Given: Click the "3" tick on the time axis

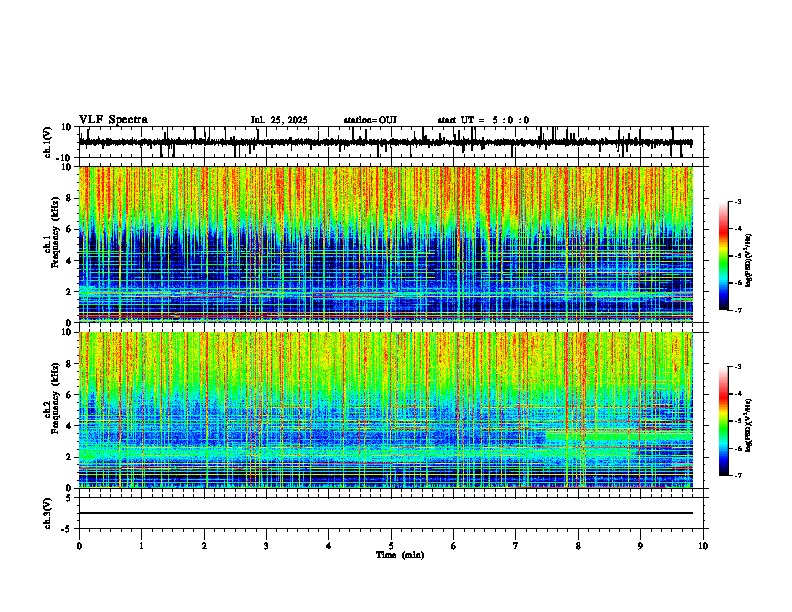Looking at the screenshot, I should coord(266,546).
